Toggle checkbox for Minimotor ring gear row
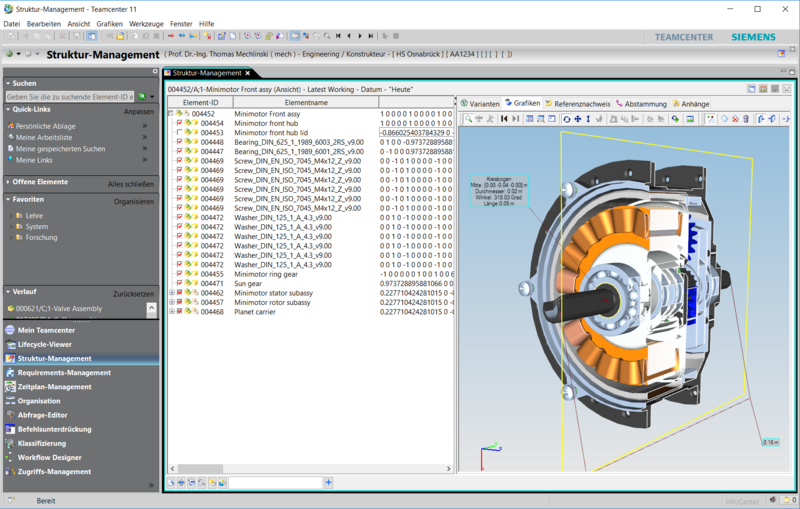 [180, 274]
